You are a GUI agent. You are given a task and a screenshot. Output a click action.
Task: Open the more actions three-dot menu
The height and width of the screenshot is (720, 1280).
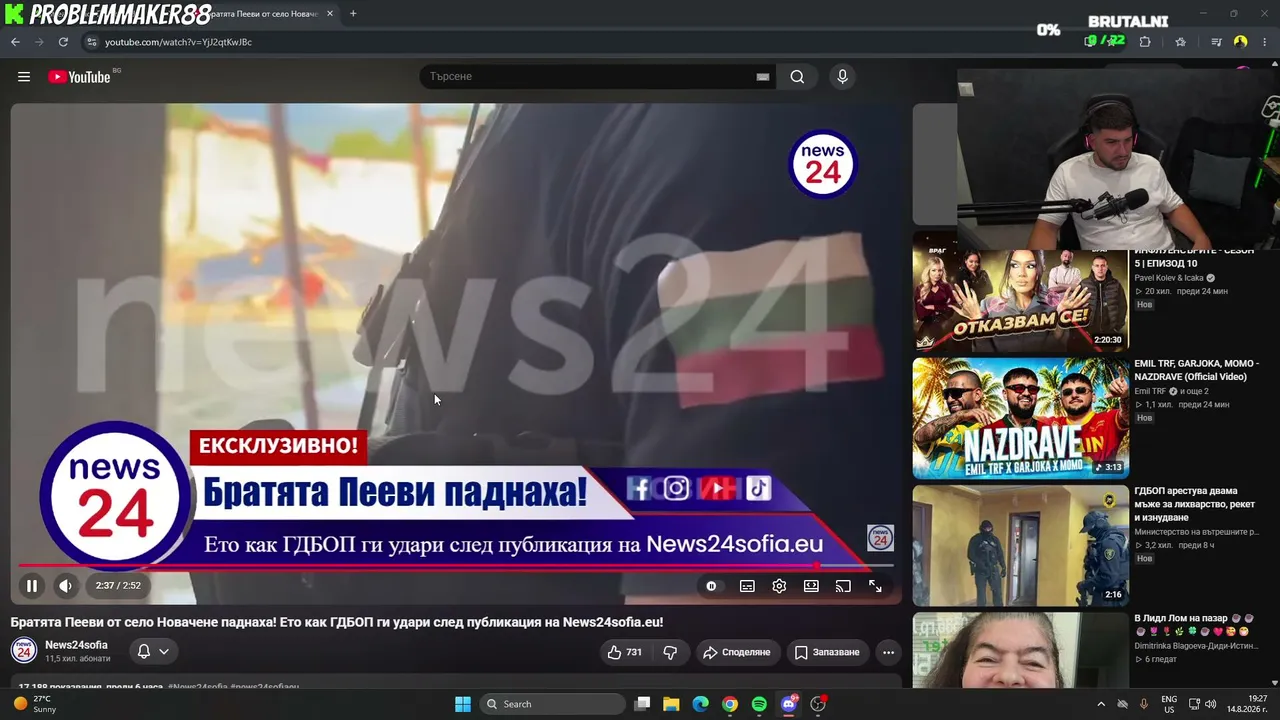click(888, 652)
